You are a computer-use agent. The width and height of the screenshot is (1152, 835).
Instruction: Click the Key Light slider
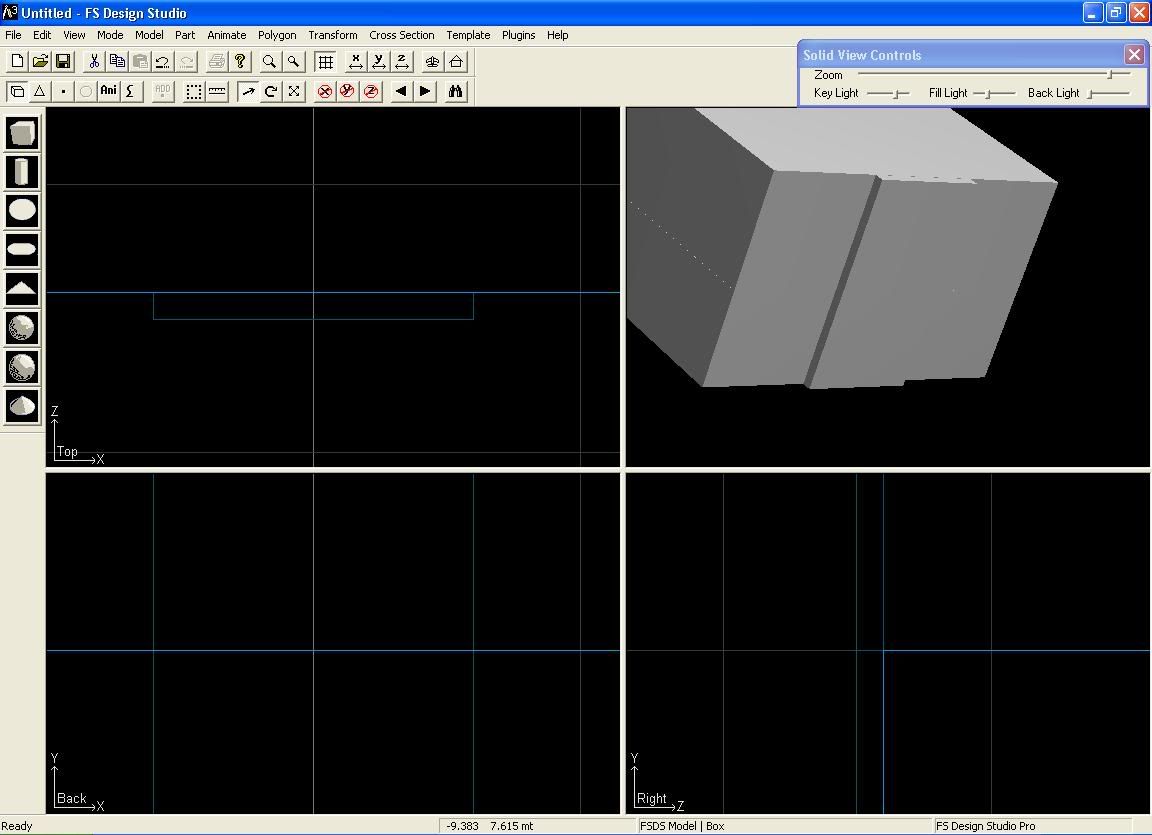click(888, 93)
